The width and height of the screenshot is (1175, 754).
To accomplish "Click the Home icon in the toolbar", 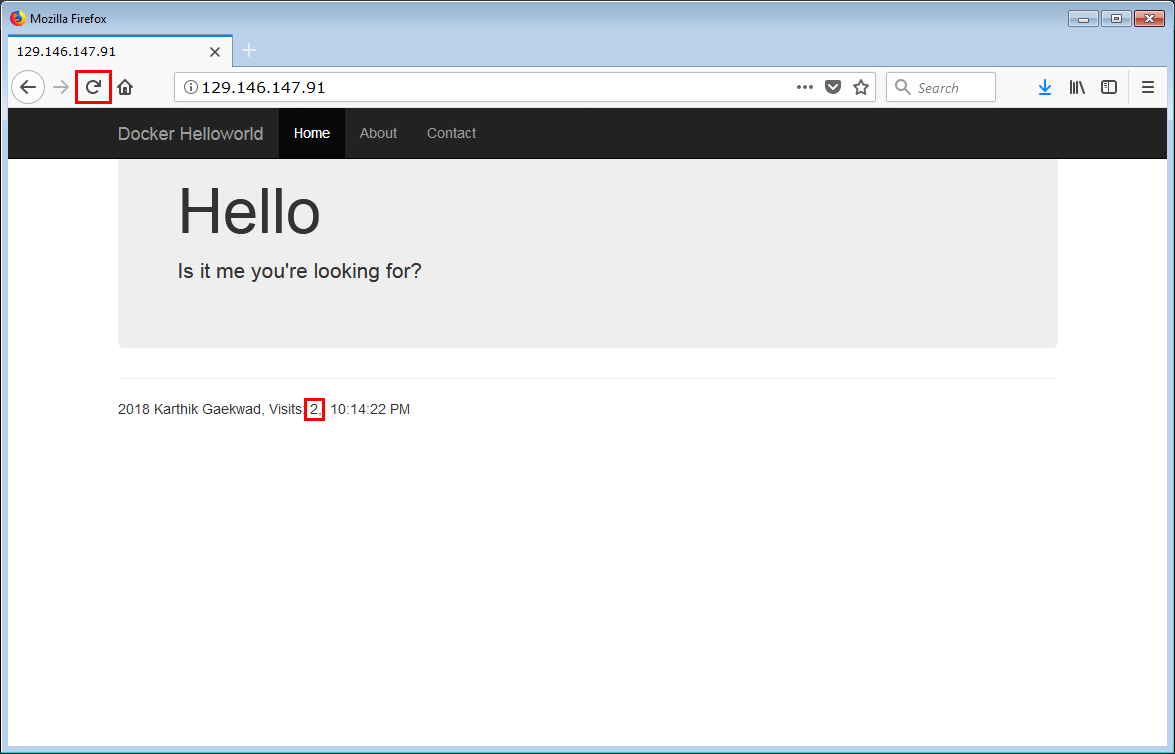I will [124, 87].
